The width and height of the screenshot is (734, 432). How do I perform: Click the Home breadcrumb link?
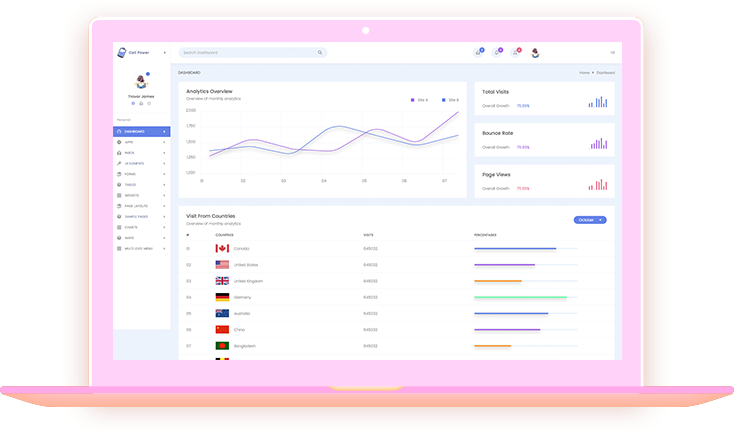click(x=584, y=73)
